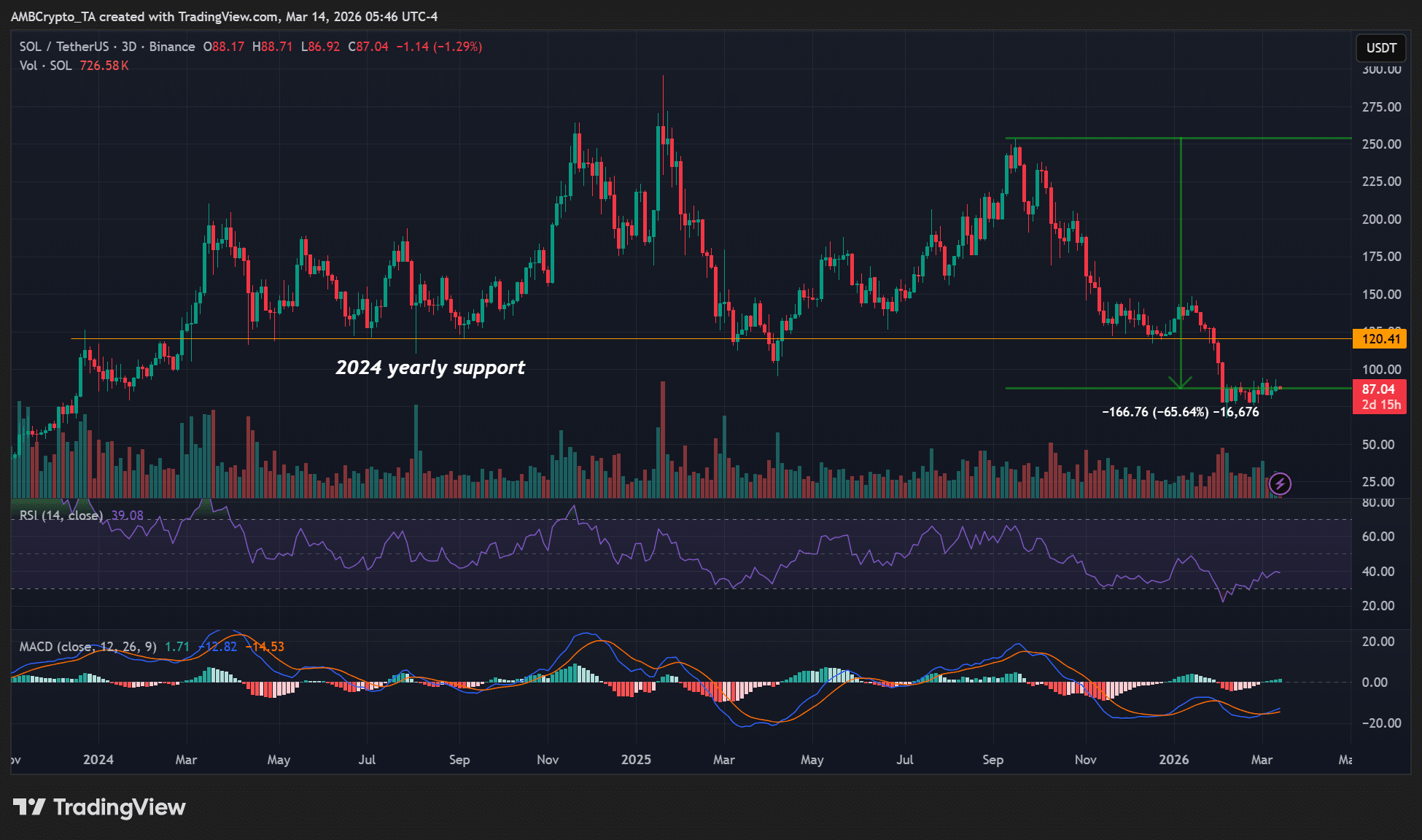Click the red 87.04 current price label

(x=1378, y=389)
